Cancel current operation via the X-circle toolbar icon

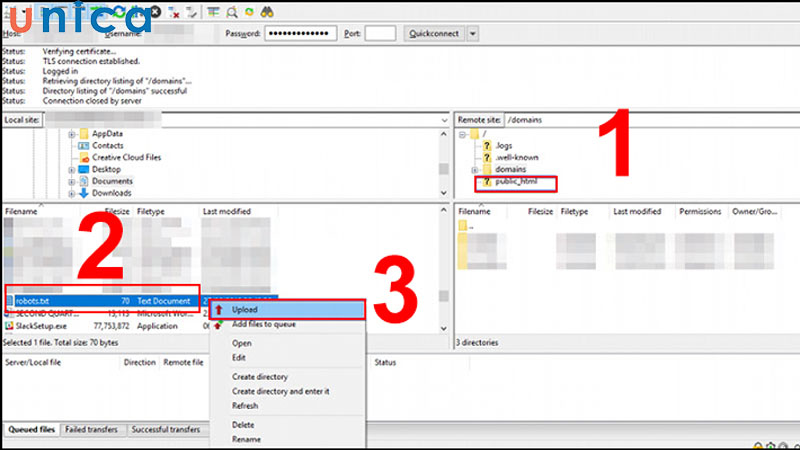[x=156, y=12]
